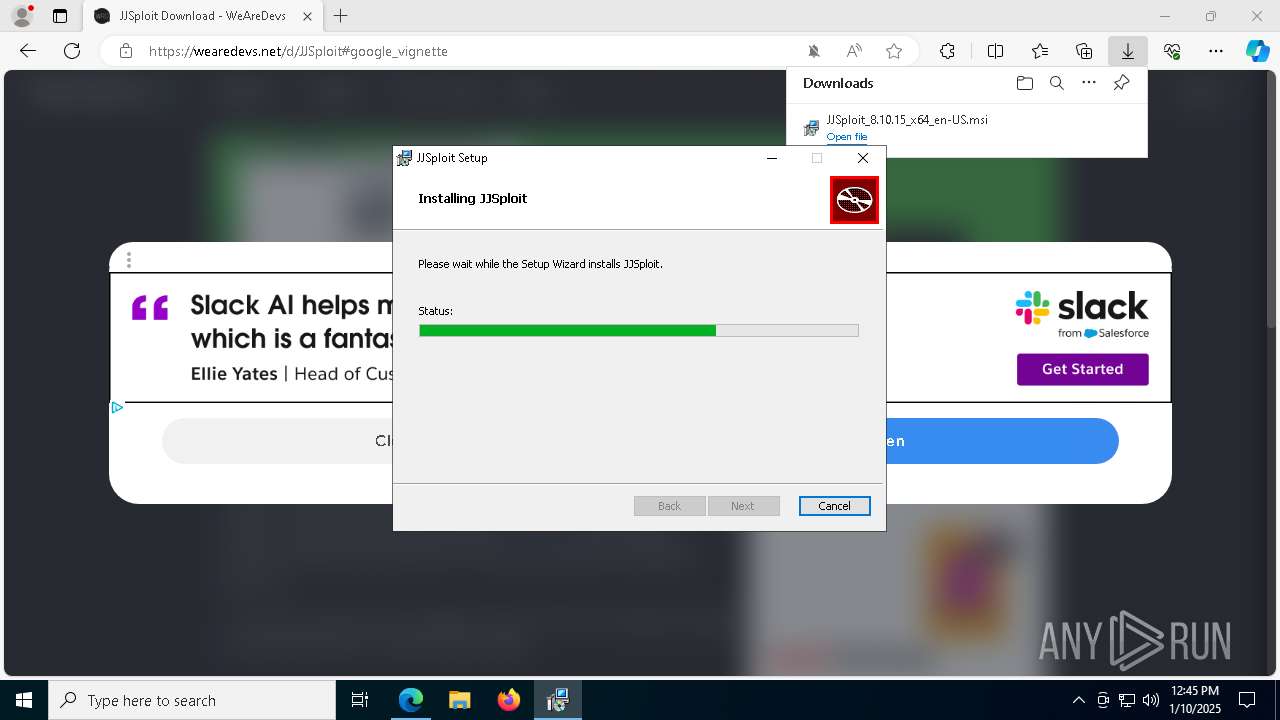Open network tray icon
Image resolution: width=1280 pixels, height=720 pixels.
click(1127, 700)
